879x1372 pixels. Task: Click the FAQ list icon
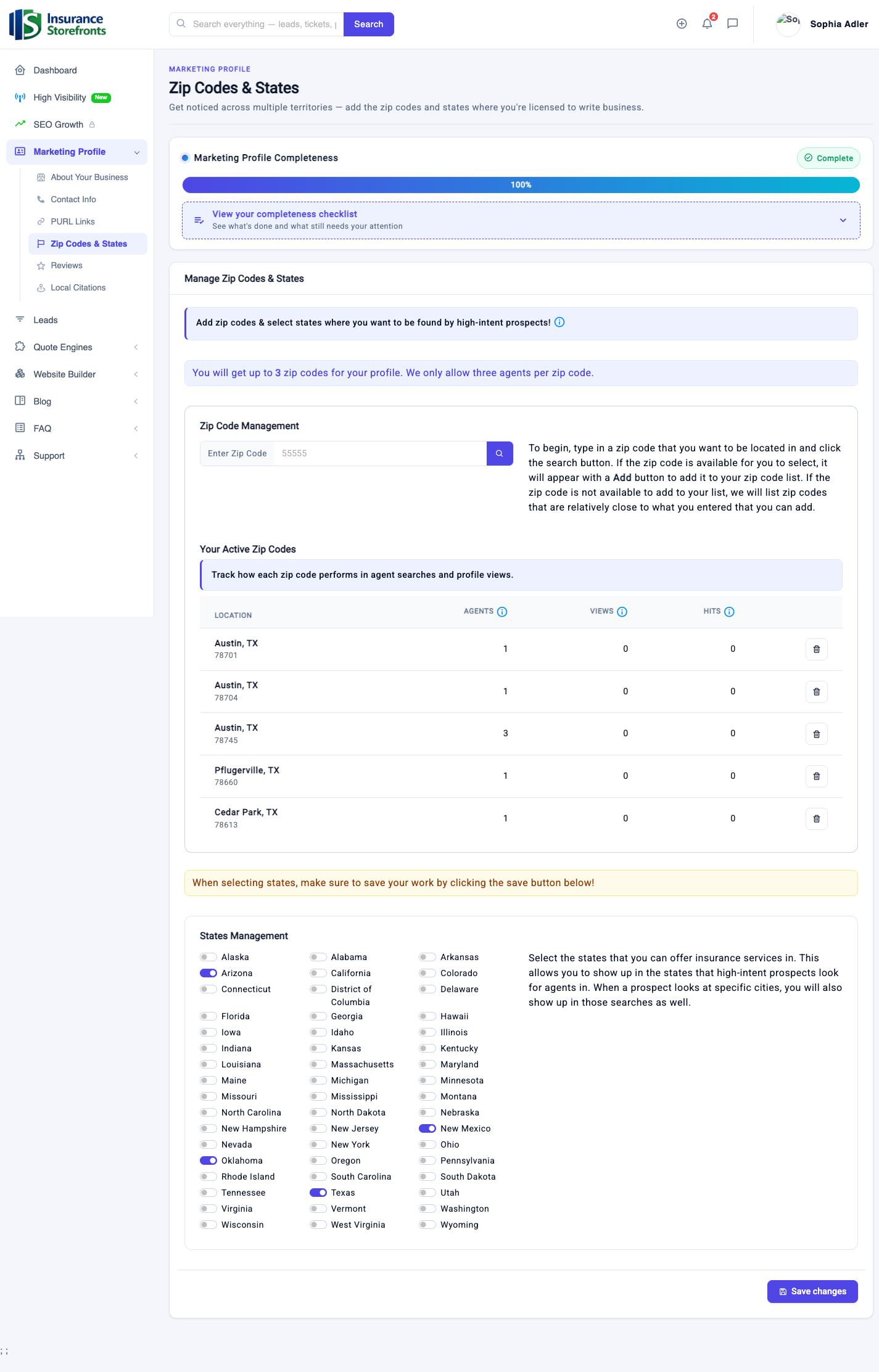tap(20, 429)
